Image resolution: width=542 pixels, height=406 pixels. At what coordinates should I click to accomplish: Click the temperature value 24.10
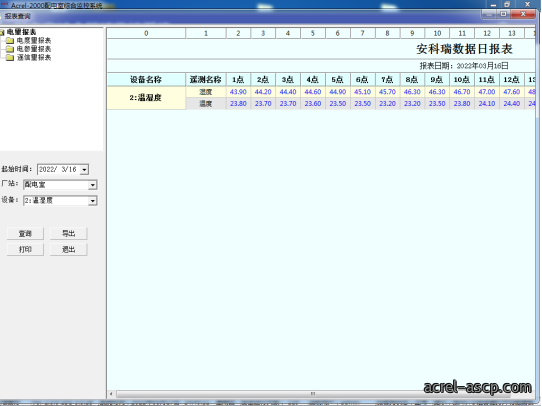487,104
